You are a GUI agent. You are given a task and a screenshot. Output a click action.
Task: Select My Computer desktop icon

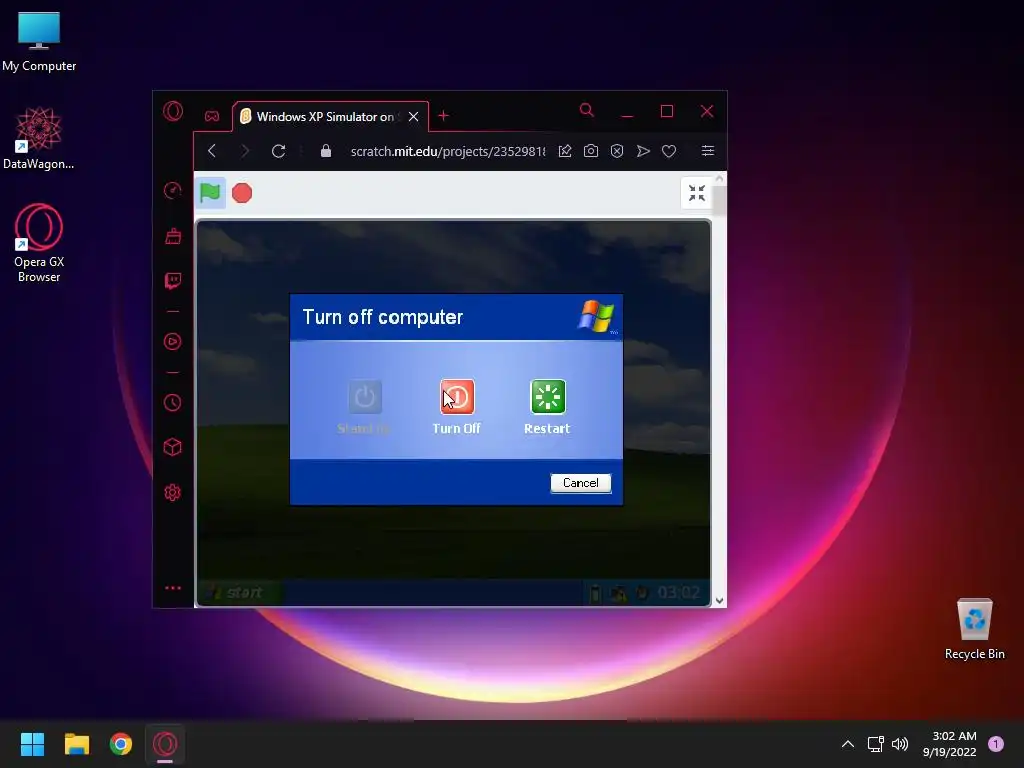(39, 42)
